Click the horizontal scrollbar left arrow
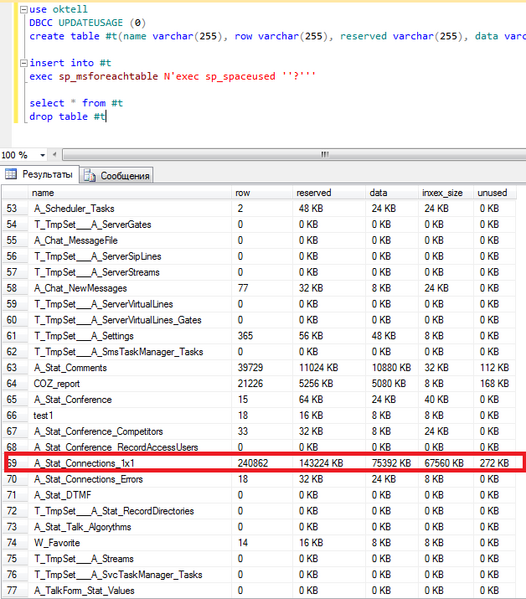The width and height of the screenshot is (526, 599). click(x=55, y=155)
